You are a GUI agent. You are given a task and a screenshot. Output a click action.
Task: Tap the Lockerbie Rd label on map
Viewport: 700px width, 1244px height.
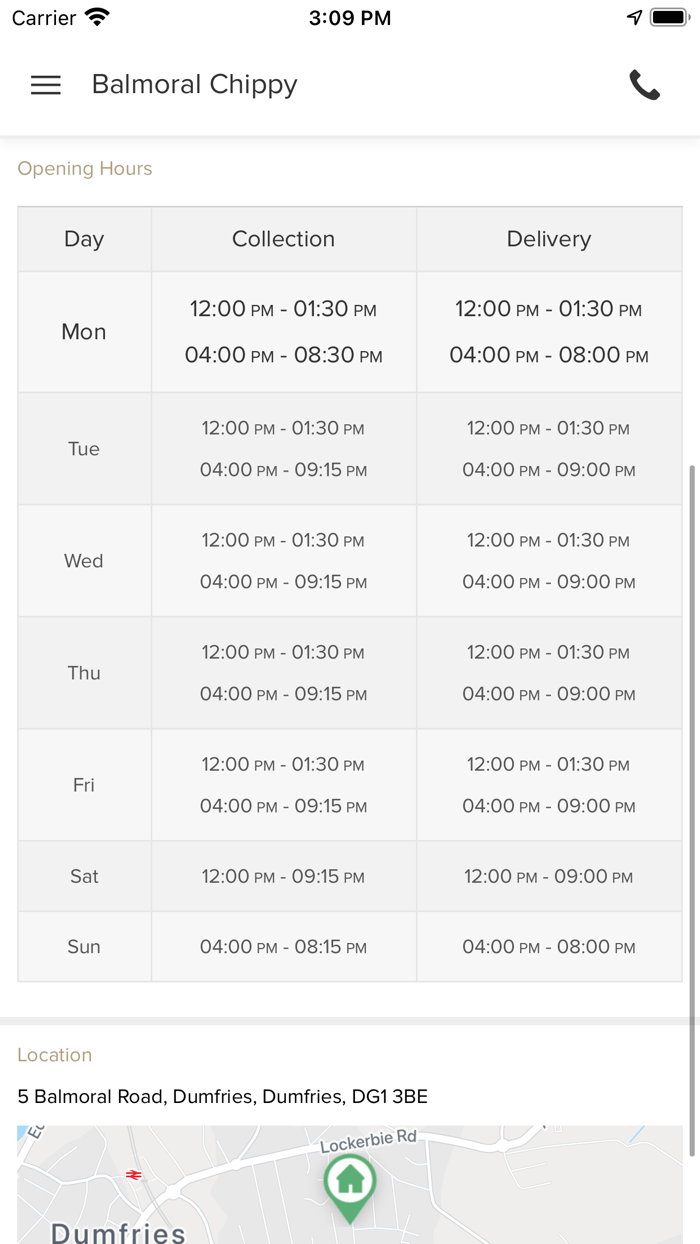367,1142
